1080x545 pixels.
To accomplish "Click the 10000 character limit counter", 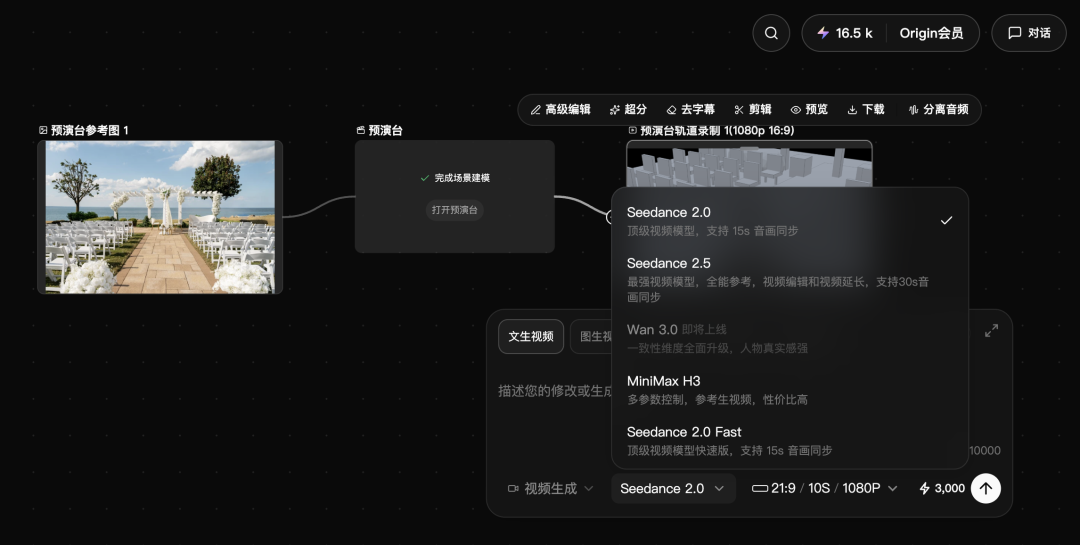I will (984, 451).
